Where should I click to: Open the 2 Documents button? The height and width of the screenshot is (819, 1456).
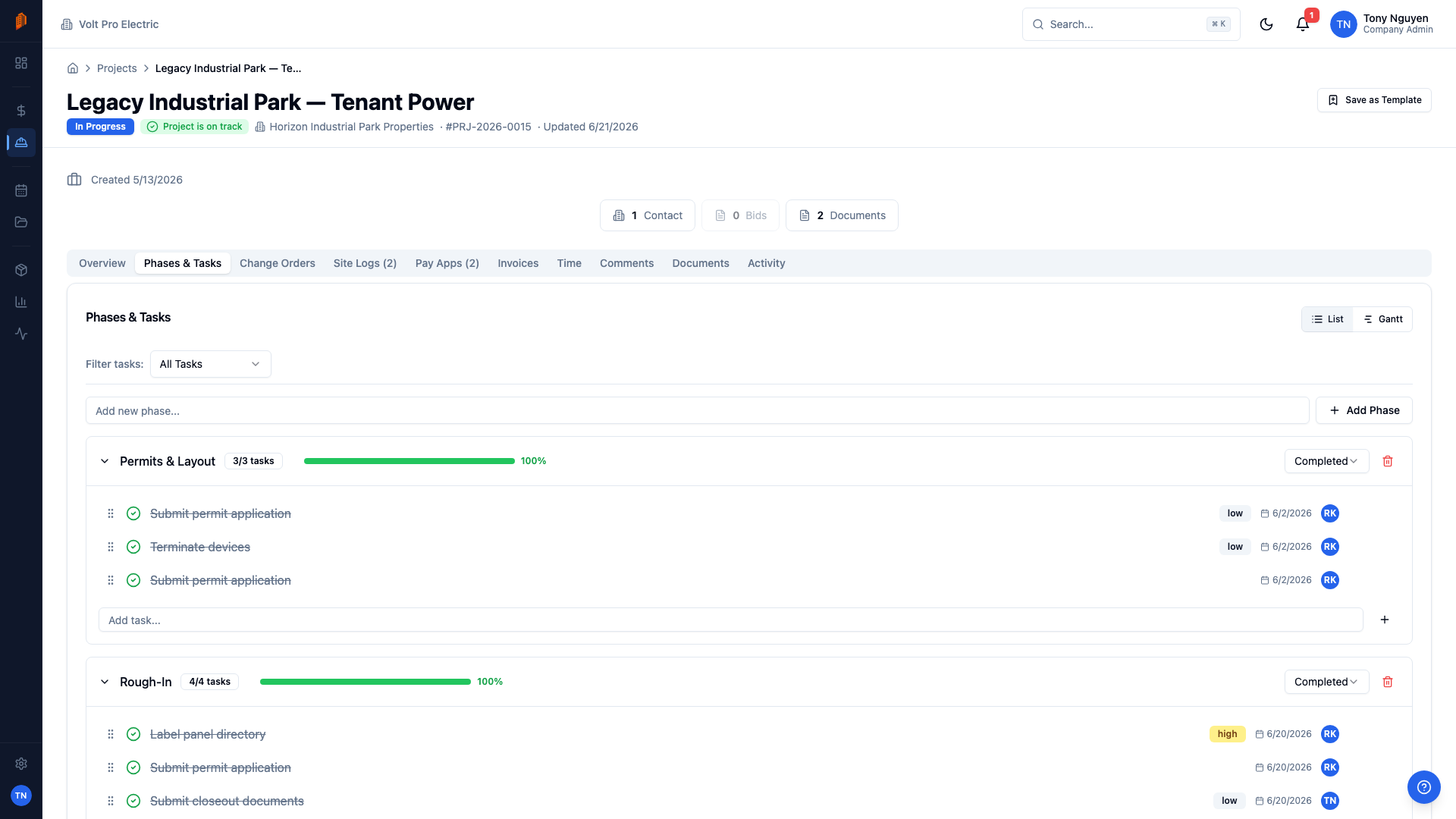pyautogui.click(x=842, y=215)
